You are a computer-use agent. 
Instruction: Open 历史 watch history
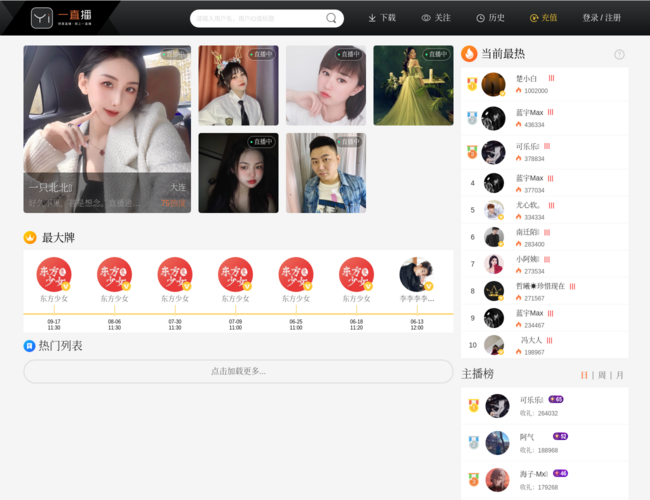[490, 18]
